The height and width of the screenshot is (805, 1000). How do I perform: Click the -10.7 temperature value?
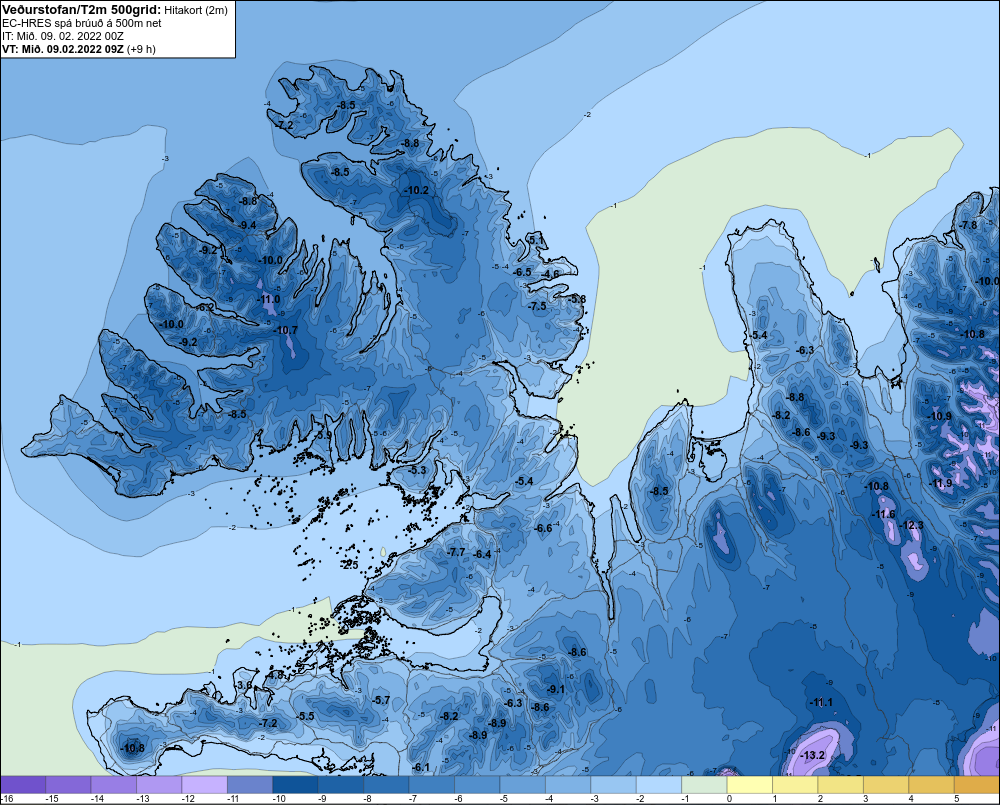click(285, 330)
